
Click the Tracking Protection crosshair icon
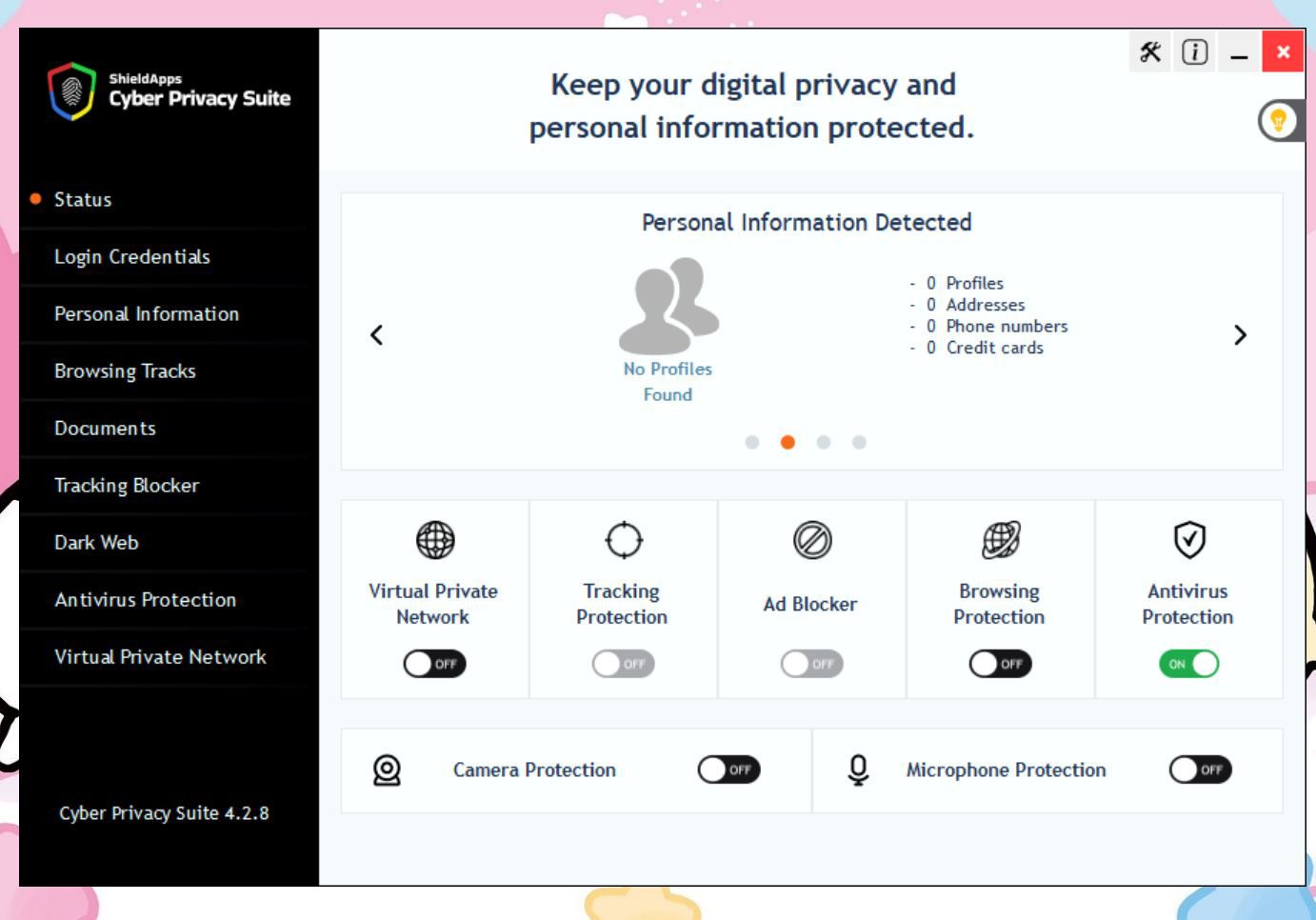(624, 540)
